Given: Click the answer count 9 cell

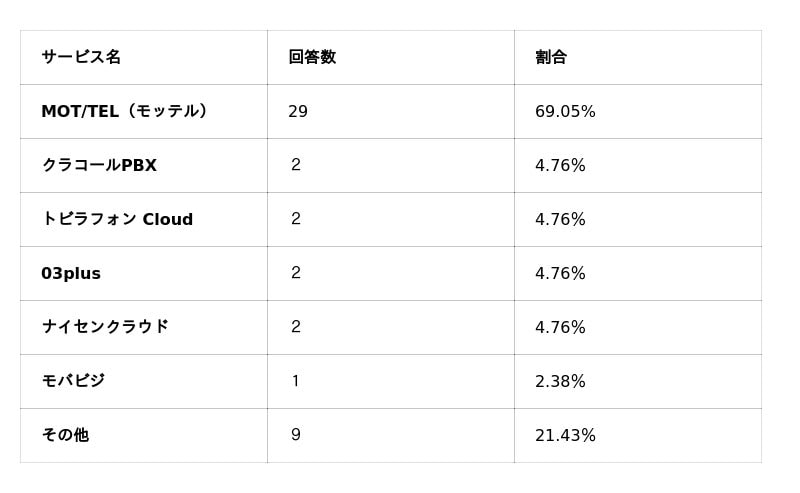Looking at the screenshot, I should tap(296, 435).
